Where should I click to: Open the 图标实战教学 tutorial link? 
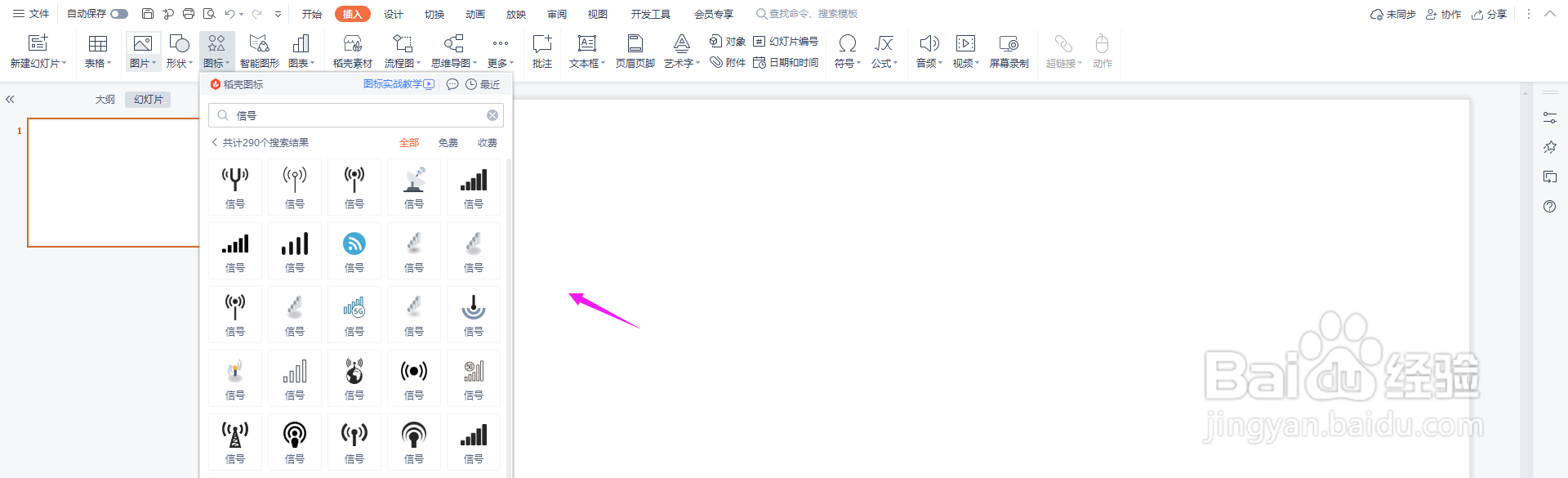coord(399,84)
